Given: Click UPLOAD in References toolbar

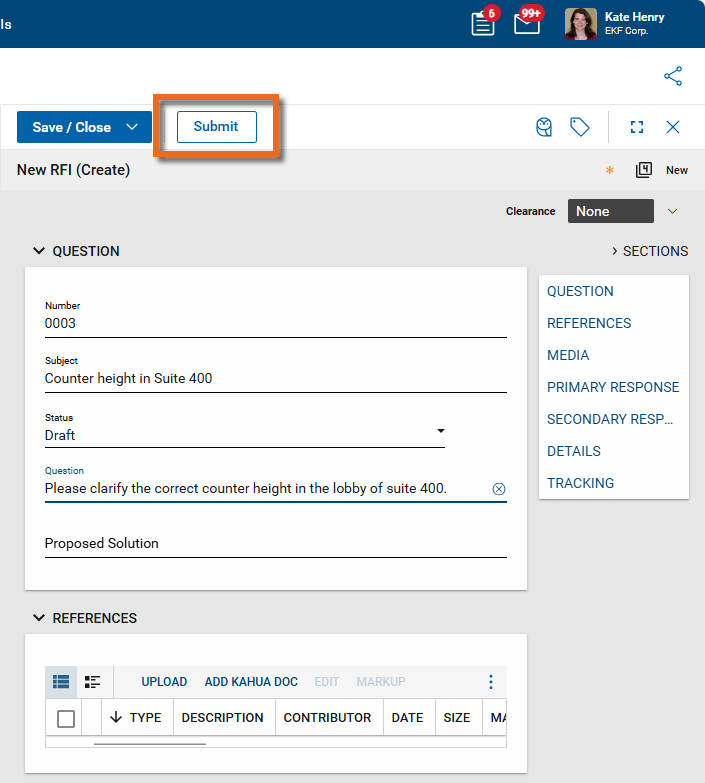Looking at the screenshot, I should (x=164, y=682).
